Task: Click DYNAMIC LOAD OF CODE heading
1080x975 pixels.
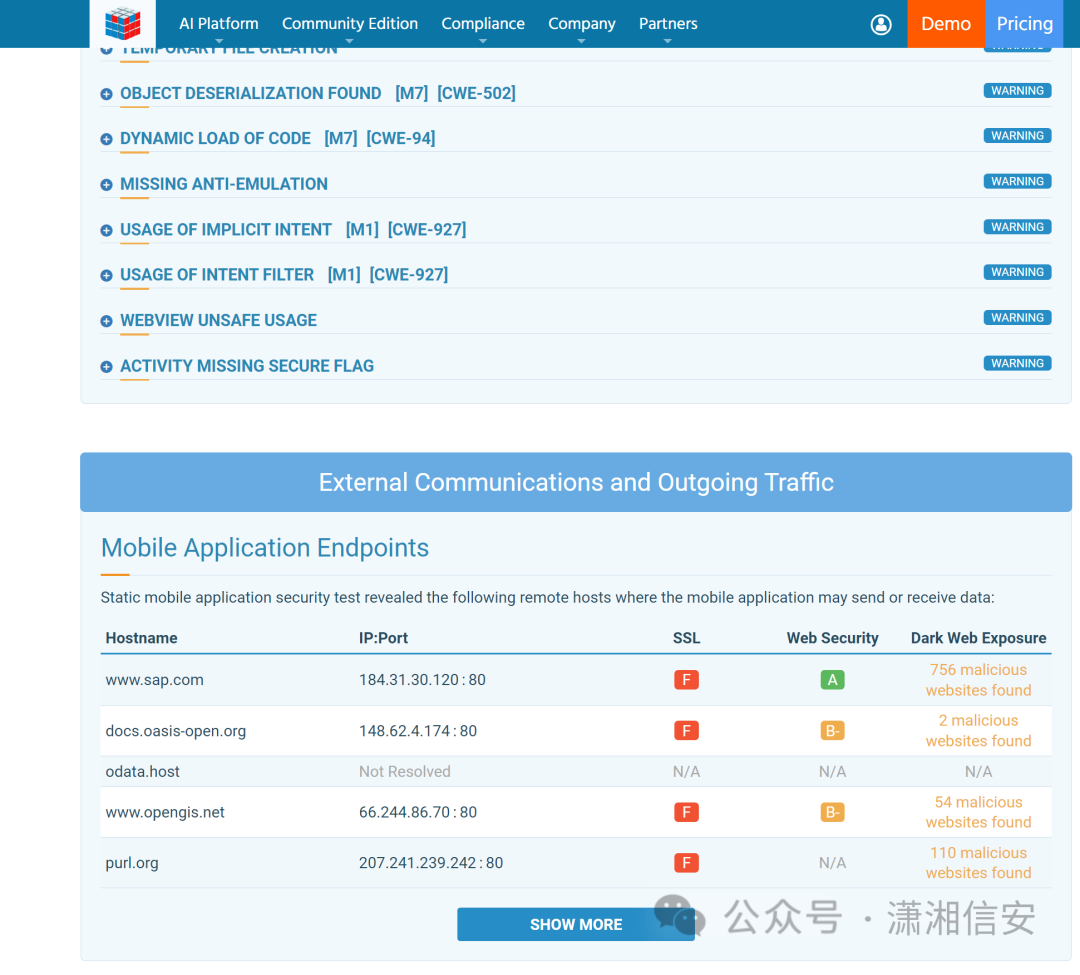Action: [216, 138]
